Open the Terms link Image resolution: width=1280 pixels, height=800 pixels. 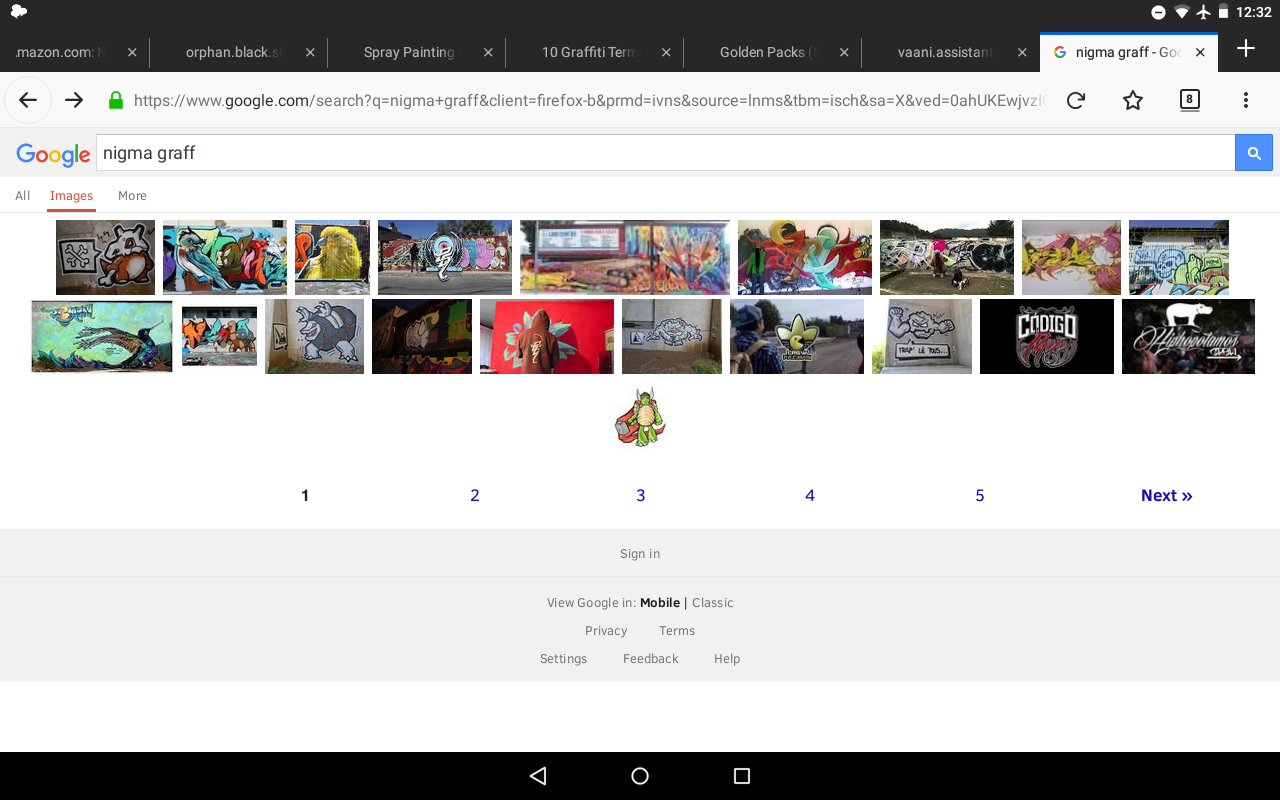click(677, 631)
